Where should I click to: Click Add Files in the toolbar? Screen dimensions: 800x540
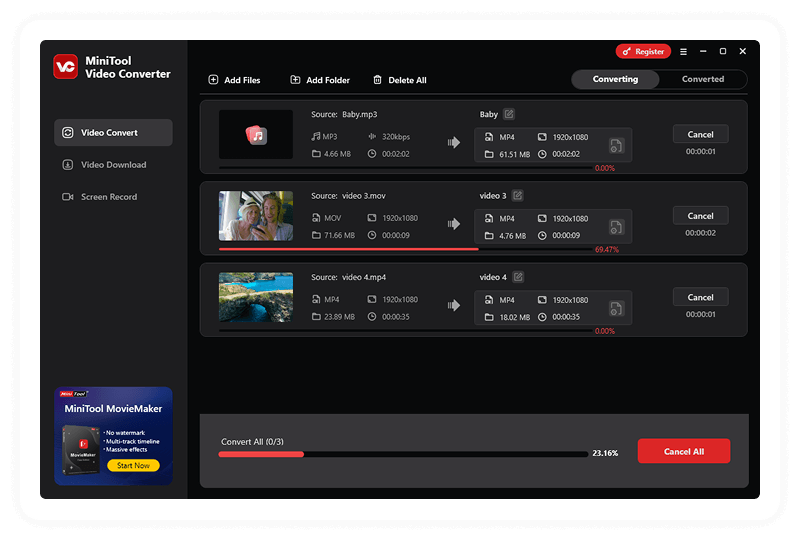(x=234, y=80)
